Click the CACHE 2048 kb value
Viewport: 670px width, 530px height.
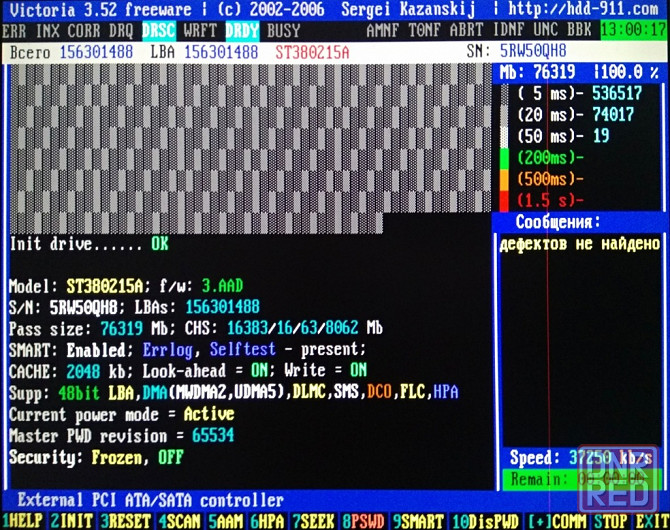[83, 371]
